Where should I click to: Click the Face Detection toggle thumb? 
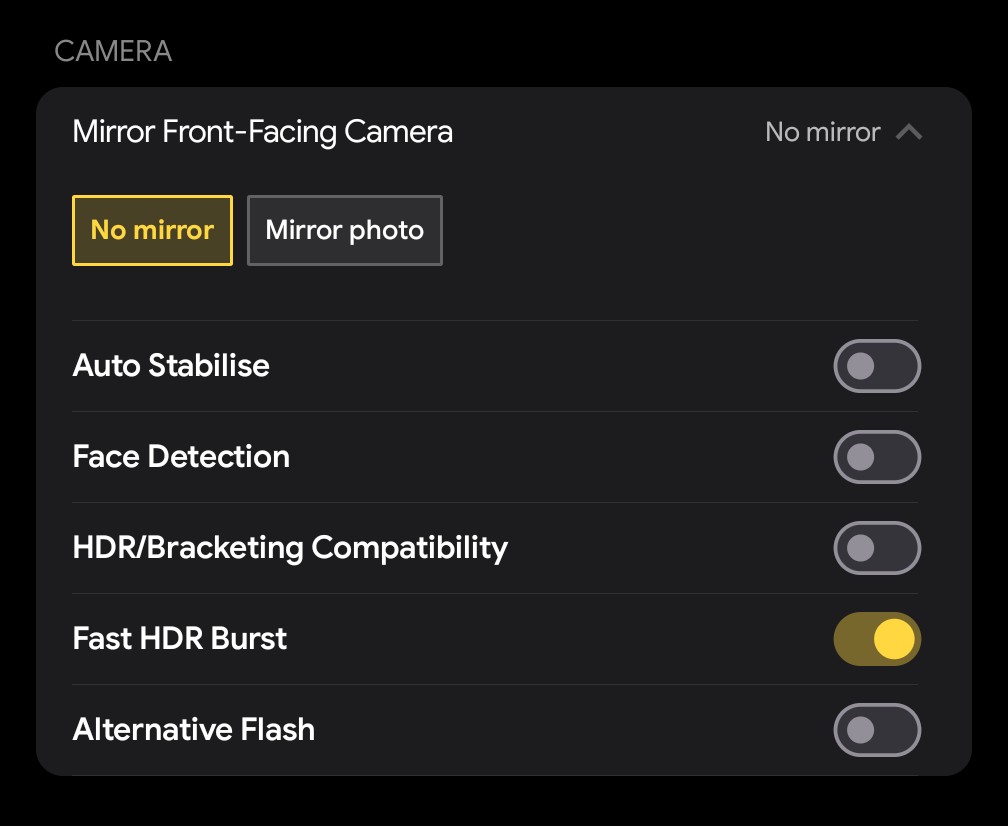[862, 457]
